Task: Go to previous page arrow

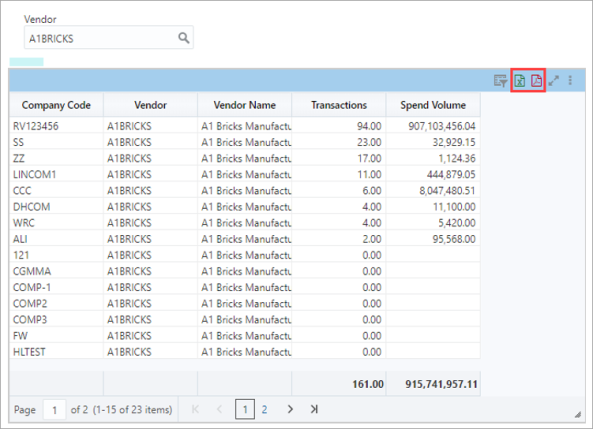Action: (219, 409)
